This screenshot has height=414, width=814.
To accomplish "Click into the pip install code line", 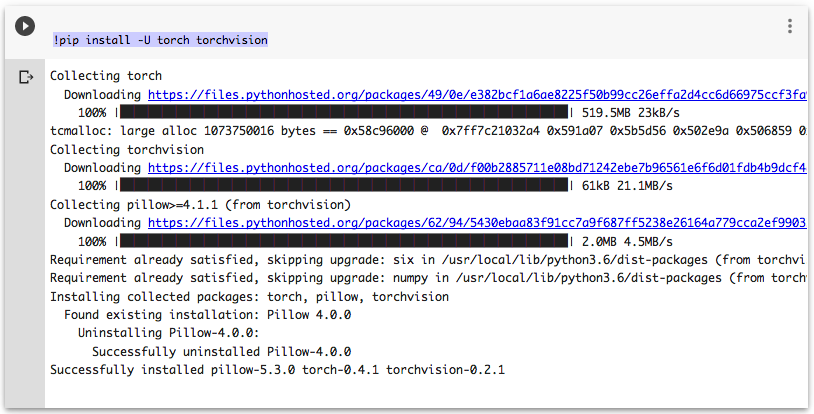I will (x=160, y=40).
